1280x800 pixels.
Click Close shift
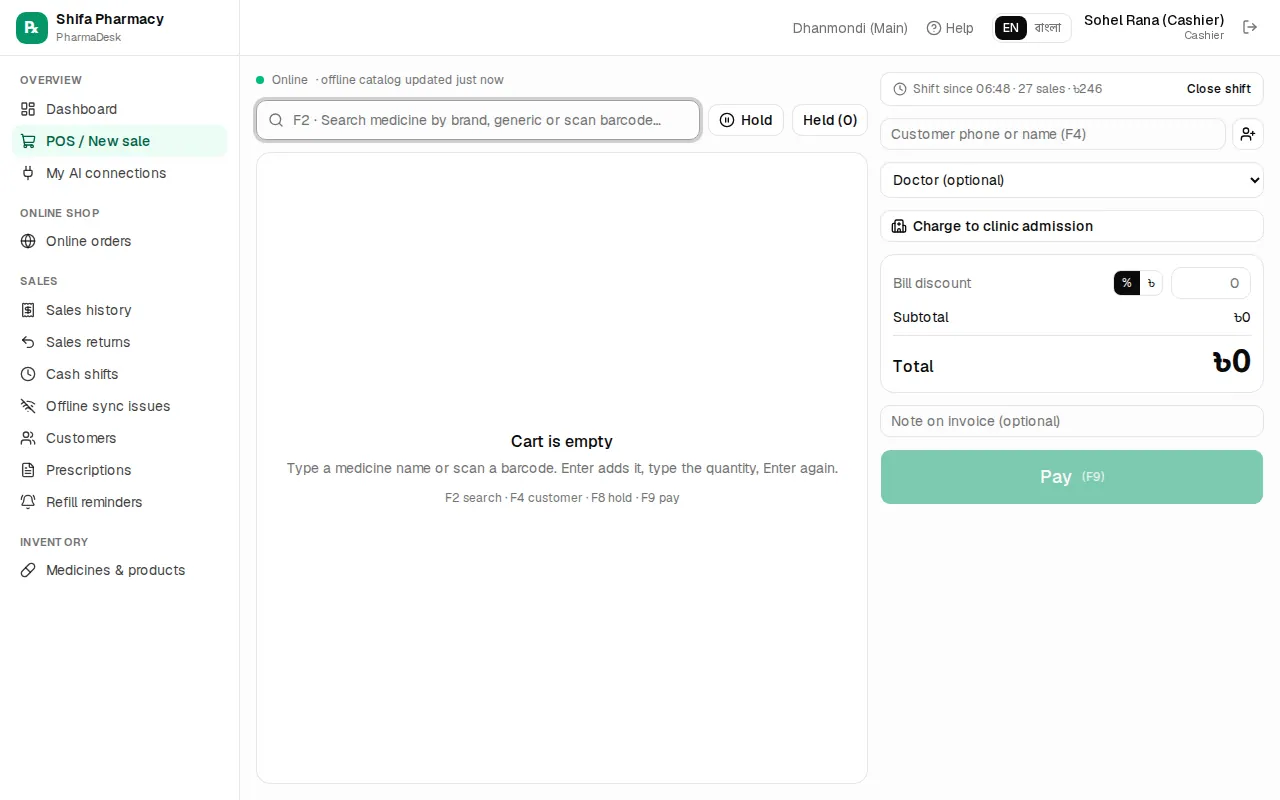coord(1218,89)
